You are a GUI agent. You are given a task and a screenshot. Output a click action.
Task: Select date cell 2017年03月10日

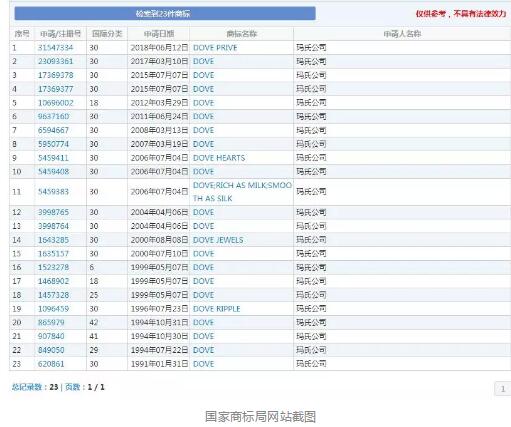[159, 61]
